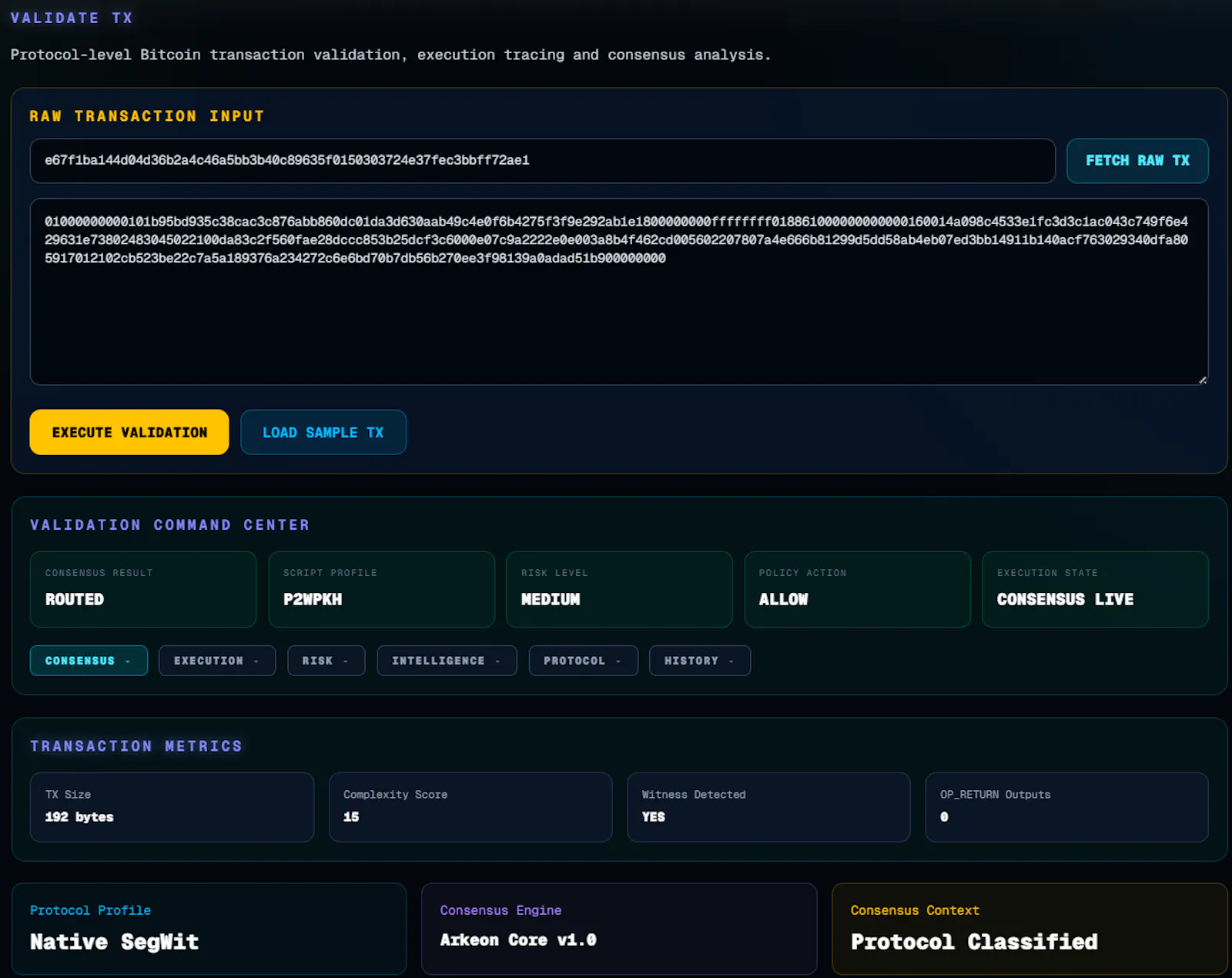Screen dimensions: 1232x978
Task: Open the Consensus dropdown tab
Action: coord(89,661)
